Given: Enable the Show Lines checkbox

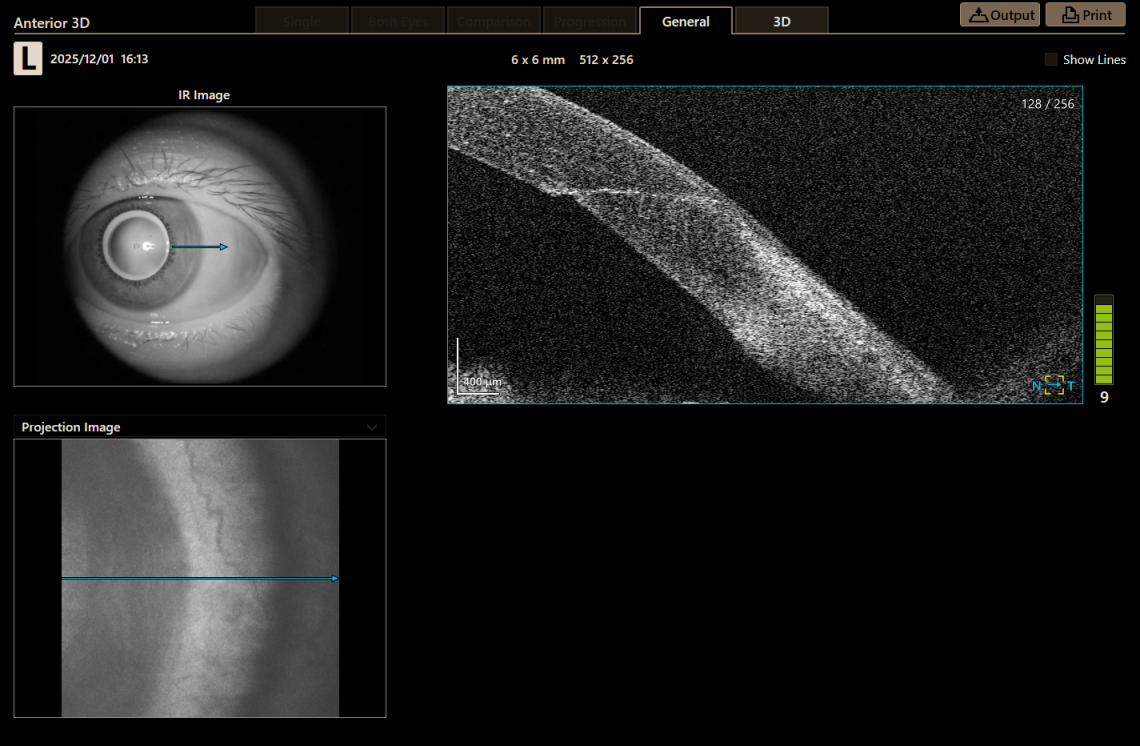Looking at the screenshot, I should pos(1051,59).
